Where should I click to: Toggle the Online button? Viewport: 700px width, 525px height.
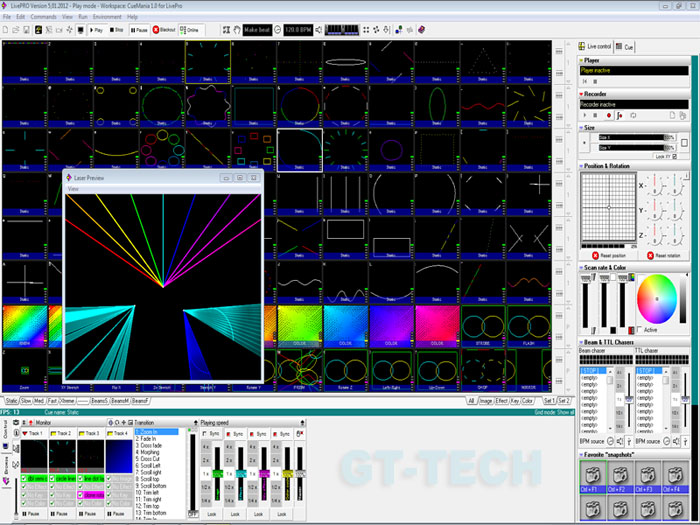coord(189,30)
